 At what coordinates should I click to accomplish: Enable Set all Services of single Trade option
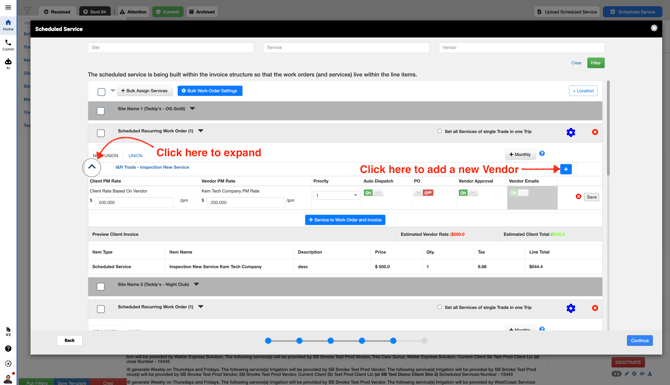click(439, 131)
